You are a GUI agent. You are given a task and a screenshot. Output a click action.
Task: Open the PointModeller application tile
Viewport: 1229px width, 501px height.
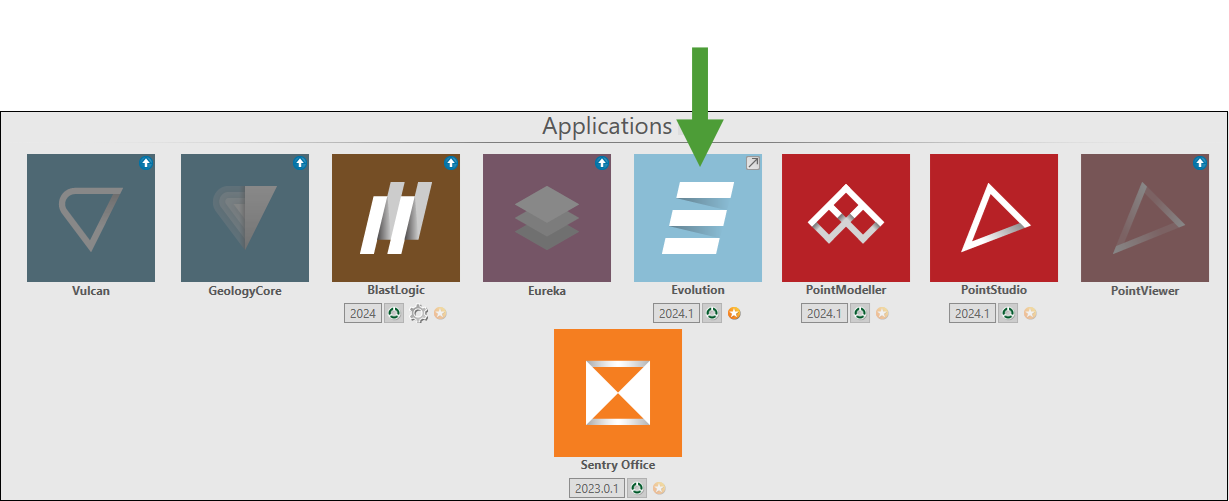[846, 218]
